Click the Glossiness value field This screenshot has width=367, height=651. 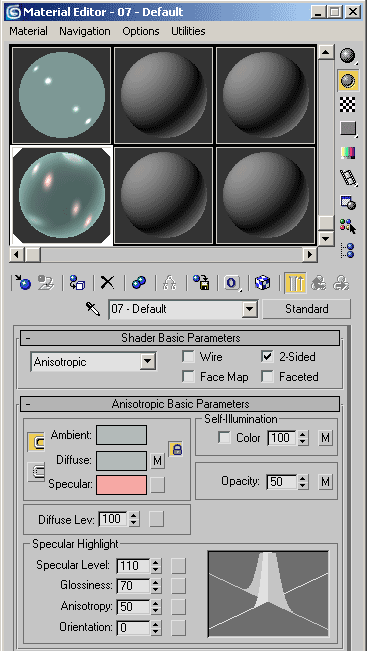point(134,586)
